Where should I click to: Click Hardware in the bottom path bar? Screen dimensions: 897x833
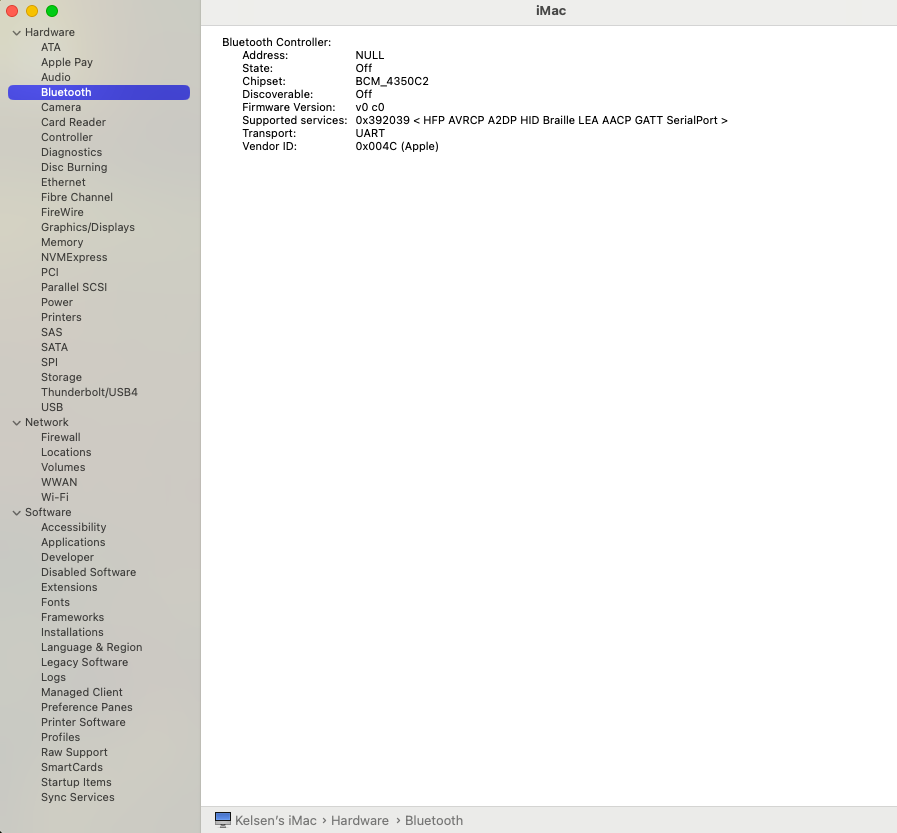tap(360, 820)
